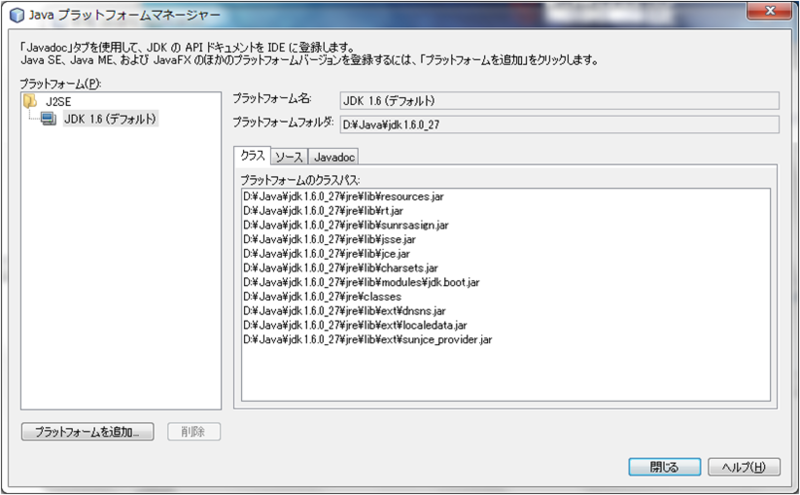Viewport: 800px width, 495px height.
Task: Select the jre\classes classpath entry
Action: [322, 296]
